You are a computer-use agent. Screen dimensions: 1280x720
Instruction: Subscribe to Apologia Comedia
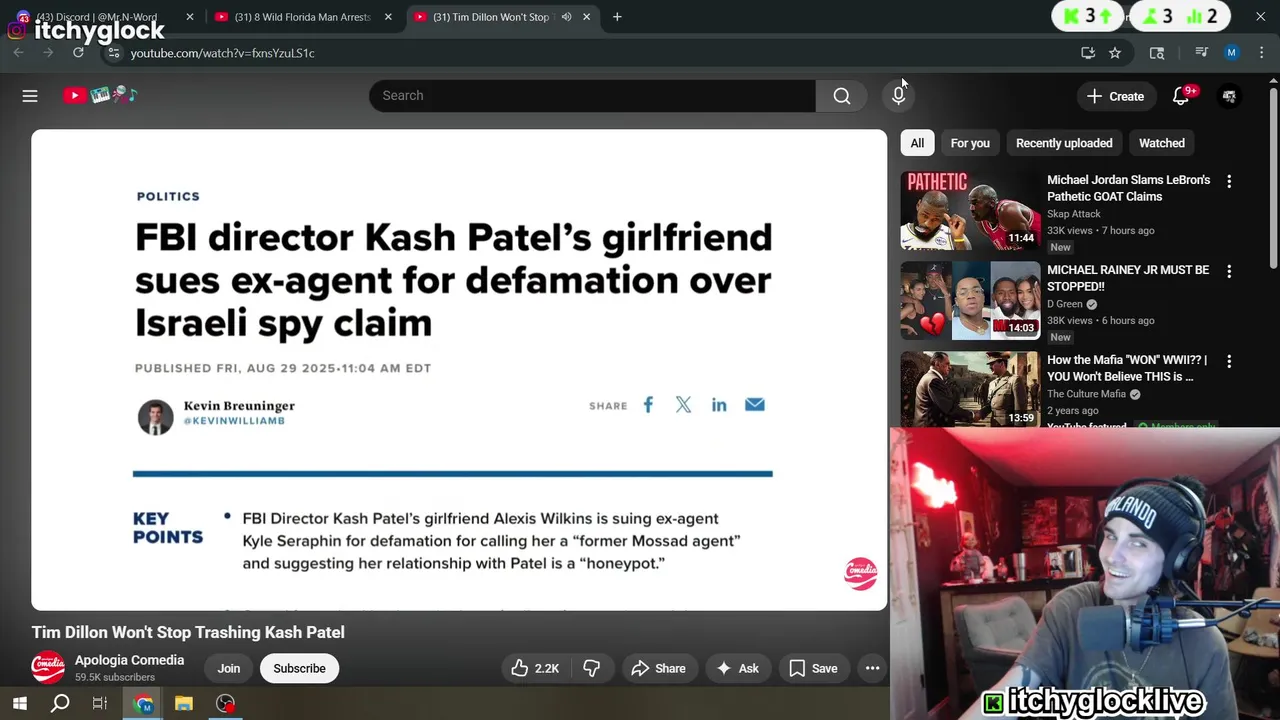pyautogui.click(x=299, y=668)
